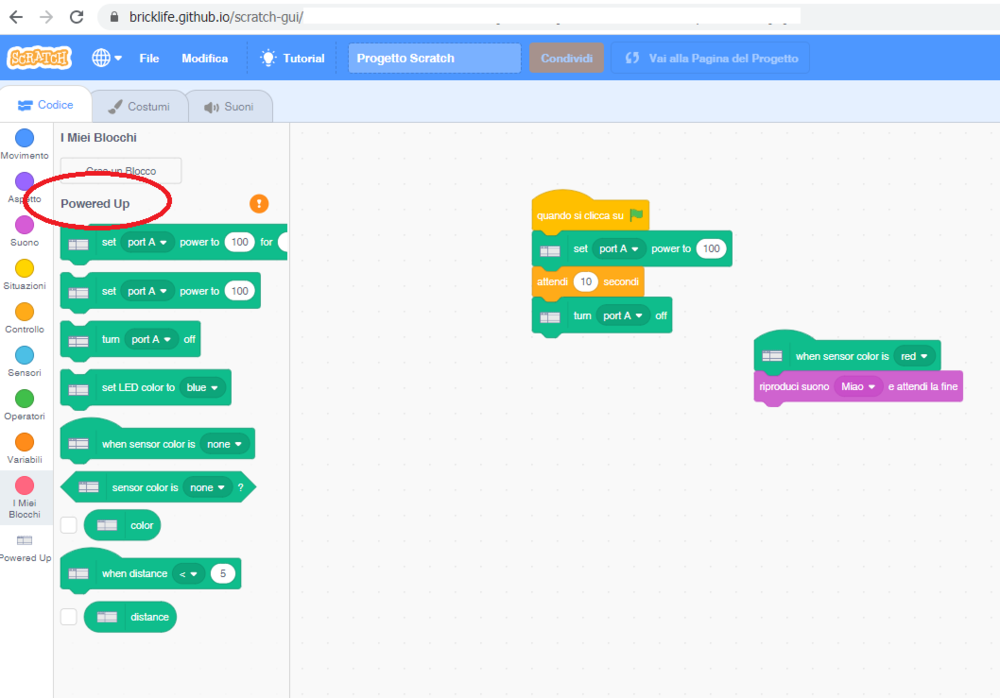Switch to the Suoni tab
Viewport: 1000px width, 698px height.
point(230,107)
